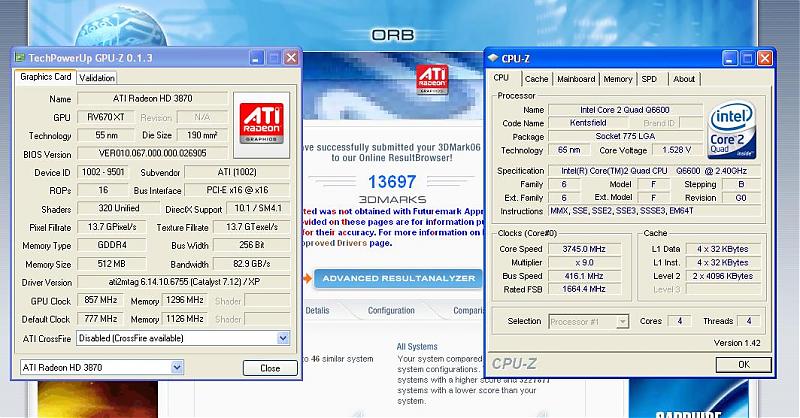Open the ATI Radeon HD 3870 card selector

[x=177, y=367]
